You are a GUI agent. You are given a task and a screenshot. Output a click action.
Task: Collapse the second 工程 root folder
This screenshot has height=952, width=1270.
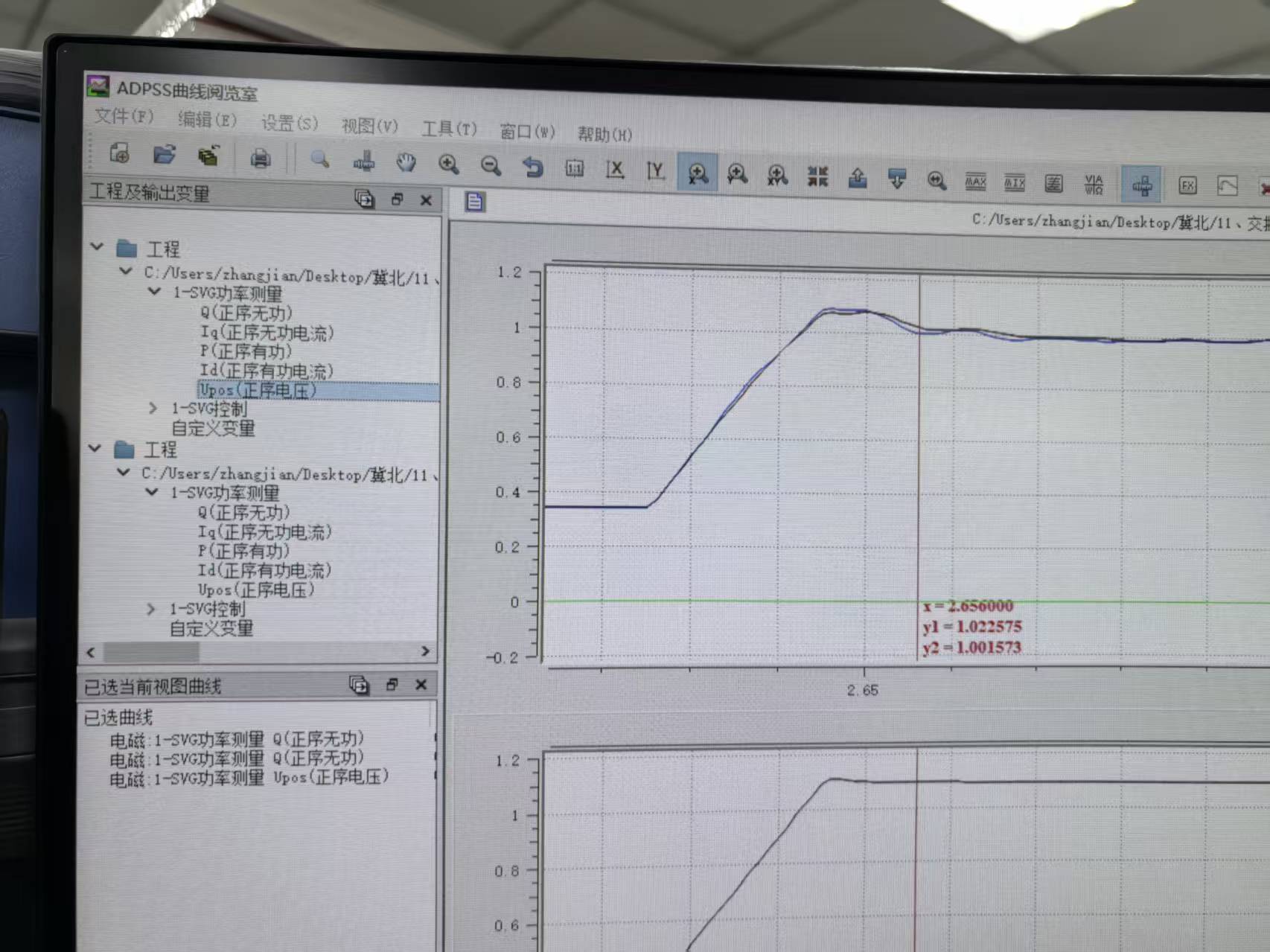(x=95, y=448)
